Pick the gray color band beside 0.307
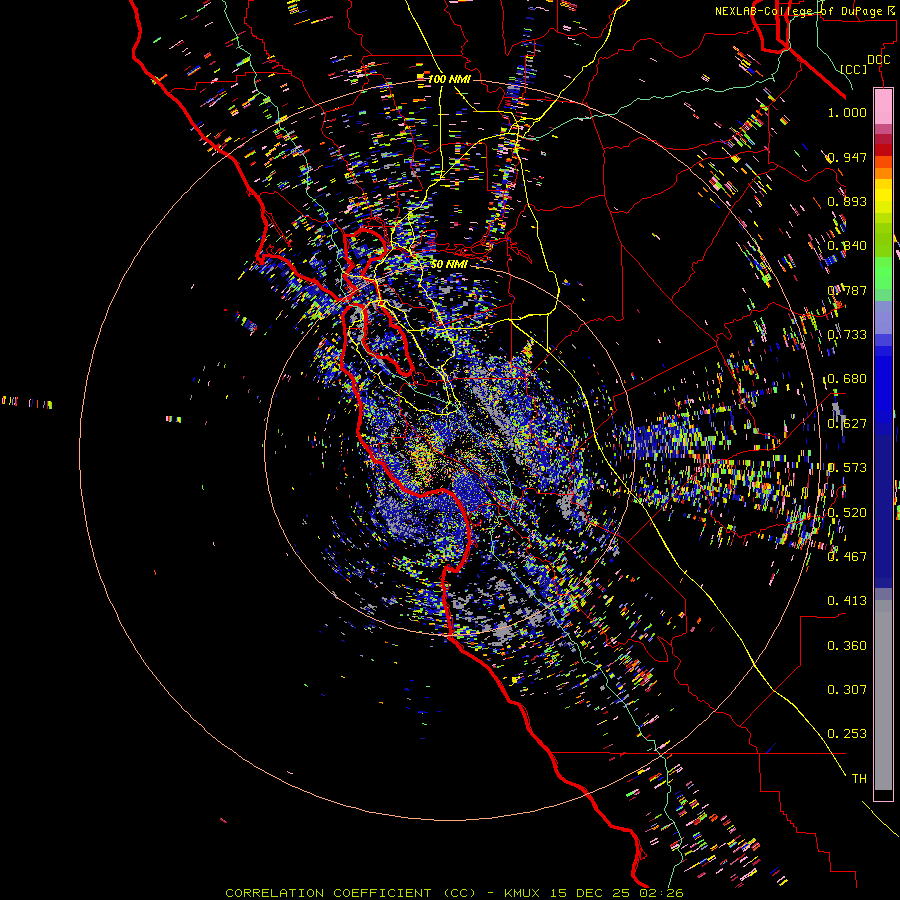The image size is (900, 900). (x=883, y=695)
